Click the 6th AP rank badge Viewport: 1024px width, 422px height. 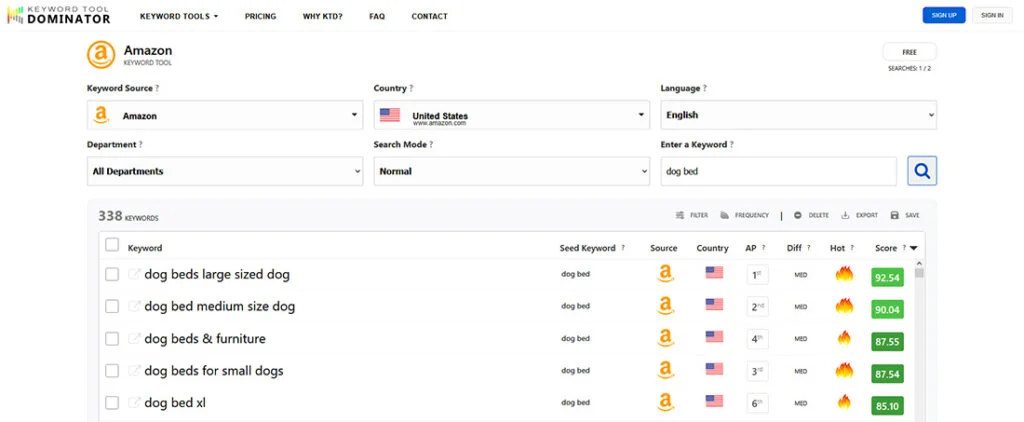tap(758, 404)
